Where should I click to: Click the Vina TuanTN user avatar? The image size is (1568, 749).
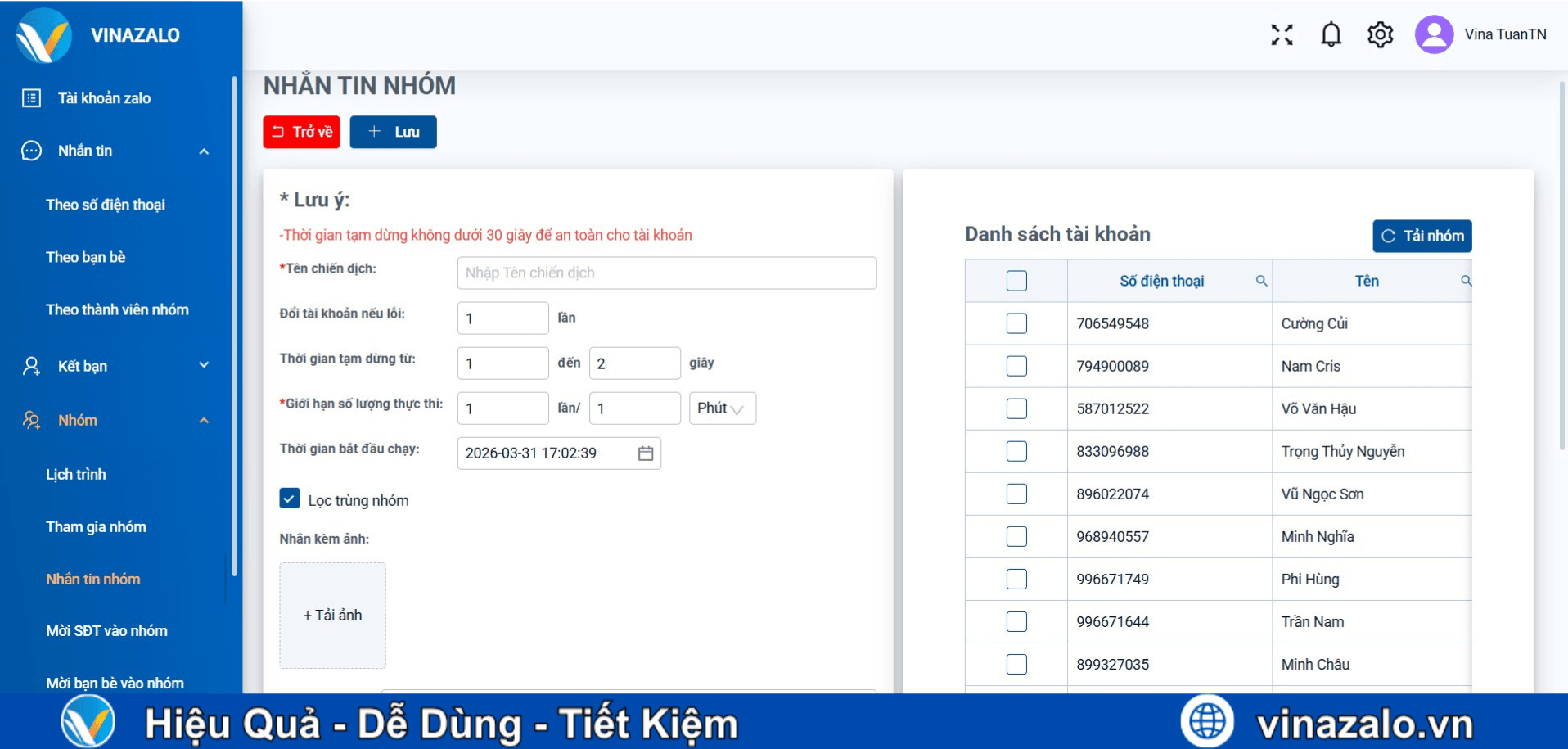1433,34
